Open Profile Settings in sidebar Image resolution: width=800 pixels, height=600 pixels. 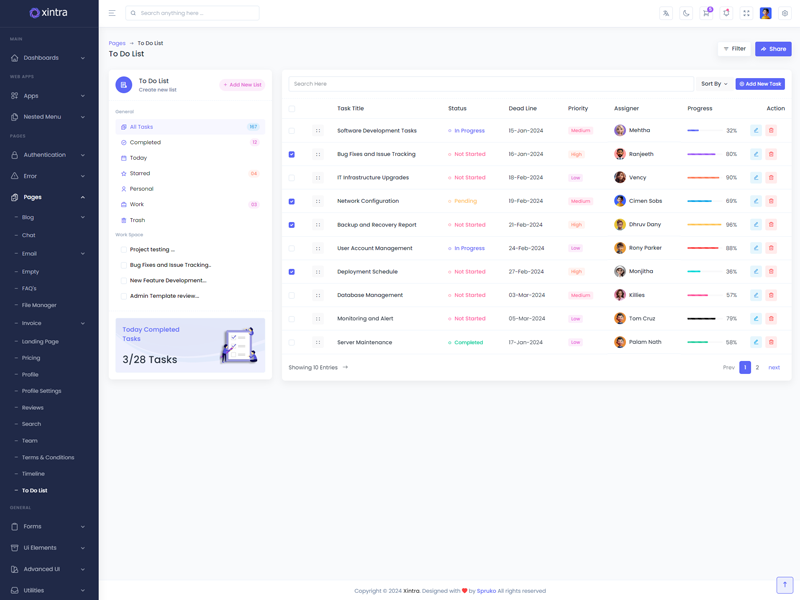click(x=41, y=391)
